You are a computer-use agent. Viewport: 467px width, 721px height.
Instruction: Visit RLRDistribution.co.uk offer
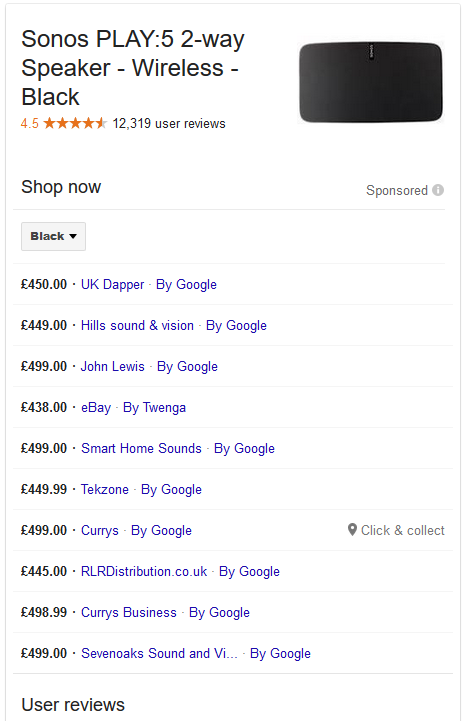(x=144, y=571)
